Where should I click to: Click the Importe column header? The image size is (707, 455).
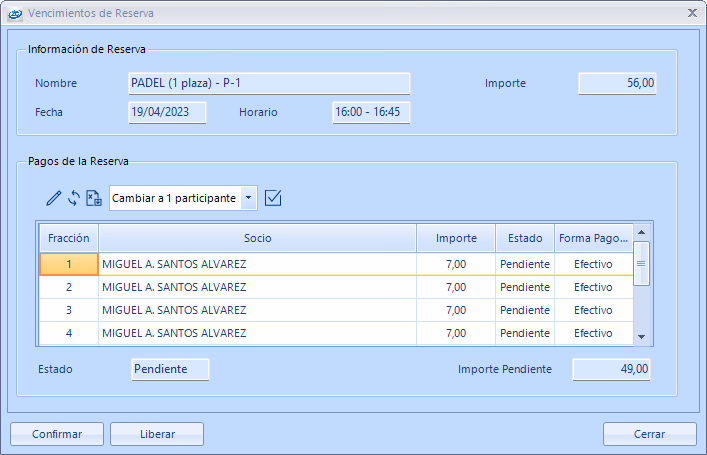(x=455, y=238)
